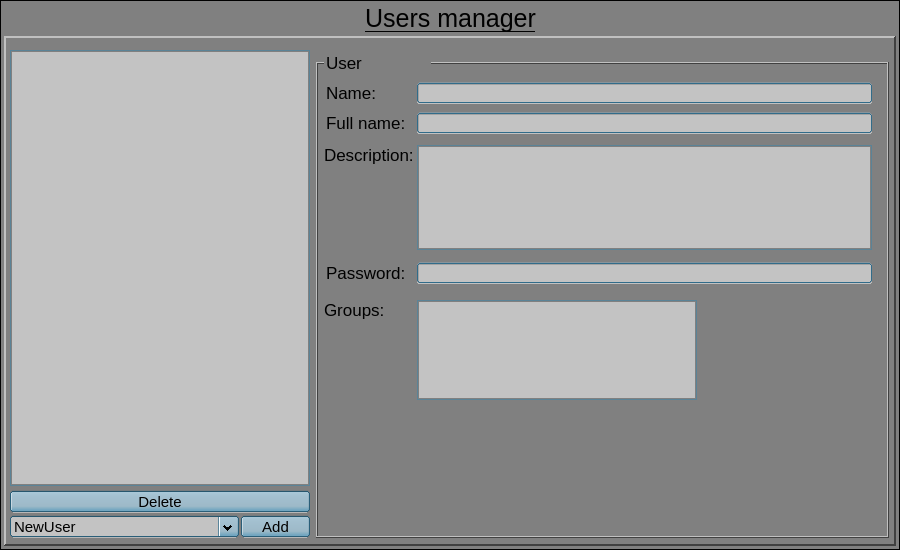This screenshot has width=900, height=550.
Task: Click the Name: label
Action: (x=351, y=93)
